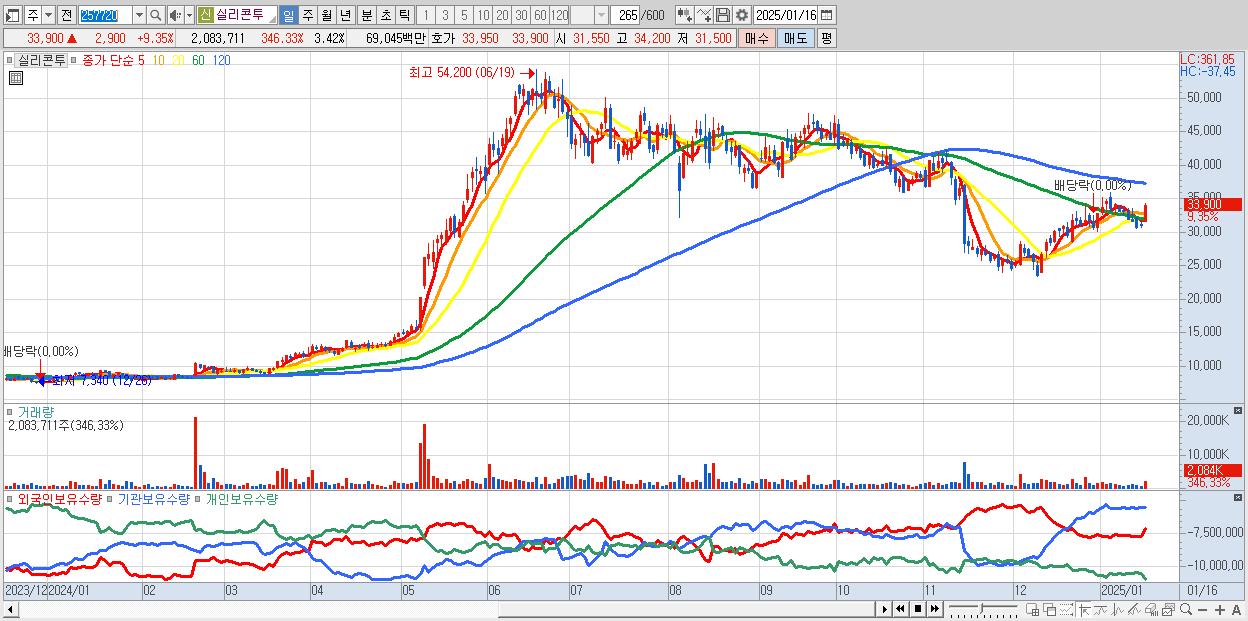Click the 평 button

[826, 38]
